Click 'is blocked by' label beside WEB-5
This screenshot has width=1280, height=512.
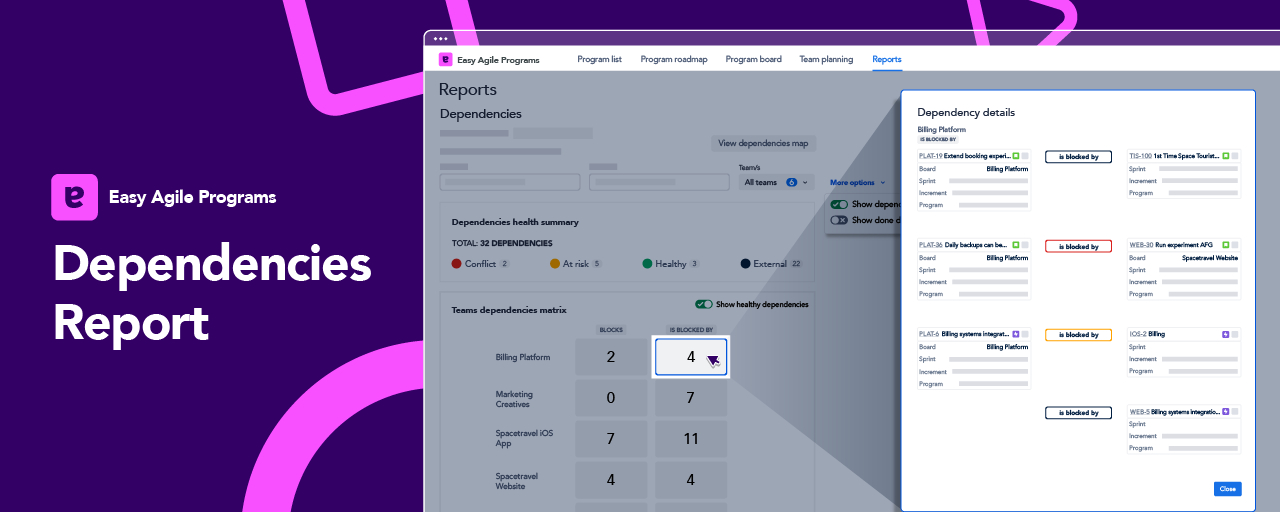click(x=1078, y=413)
